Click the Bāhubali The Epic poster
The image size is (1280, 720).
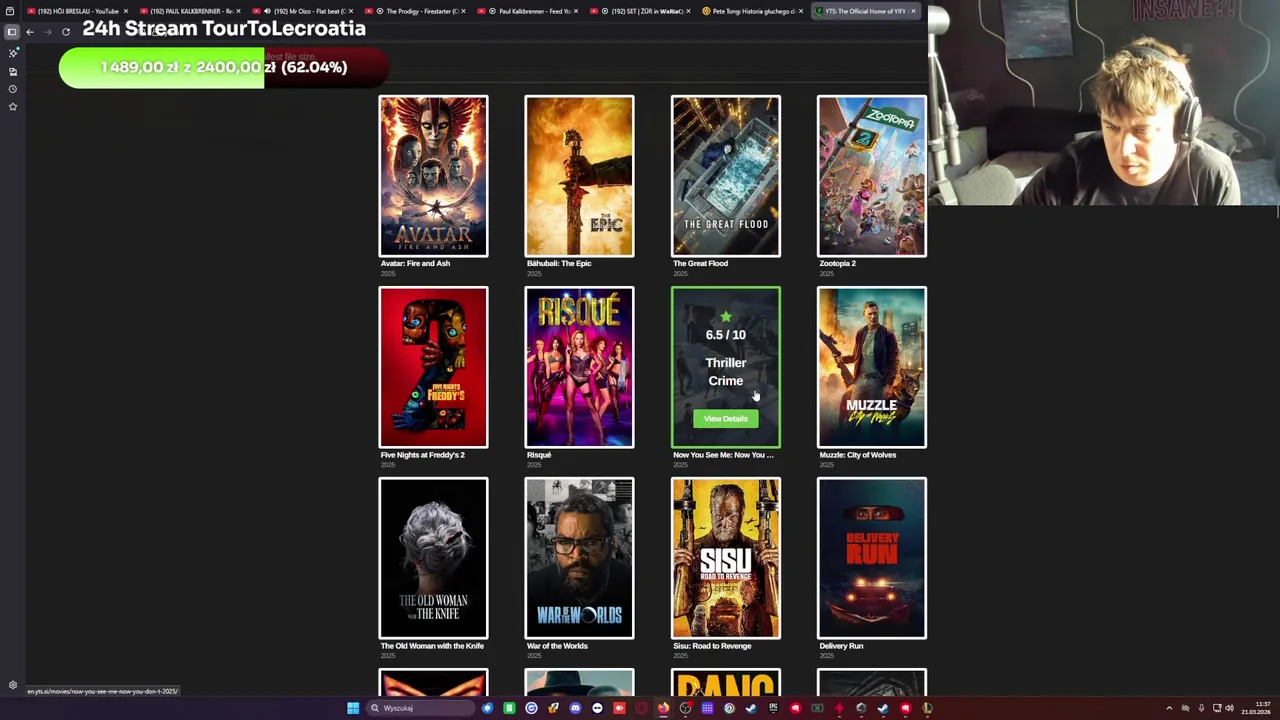579,176
